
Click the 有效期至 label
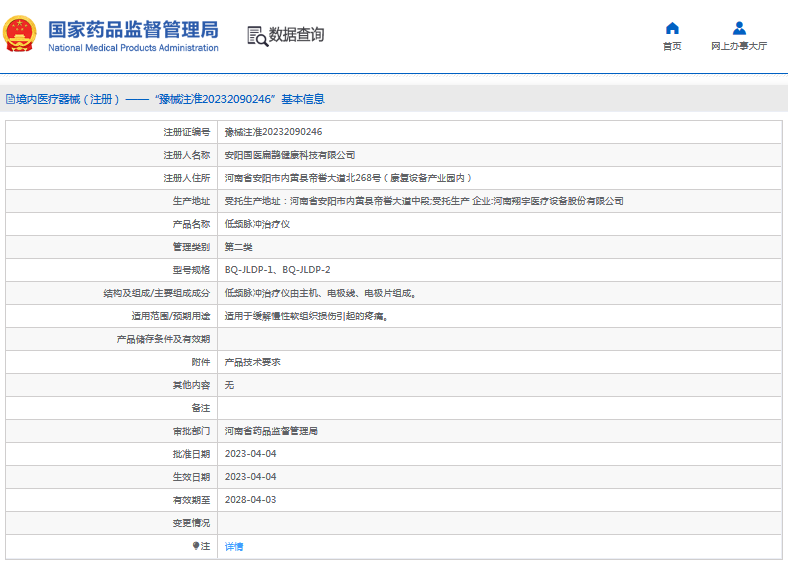191,500
